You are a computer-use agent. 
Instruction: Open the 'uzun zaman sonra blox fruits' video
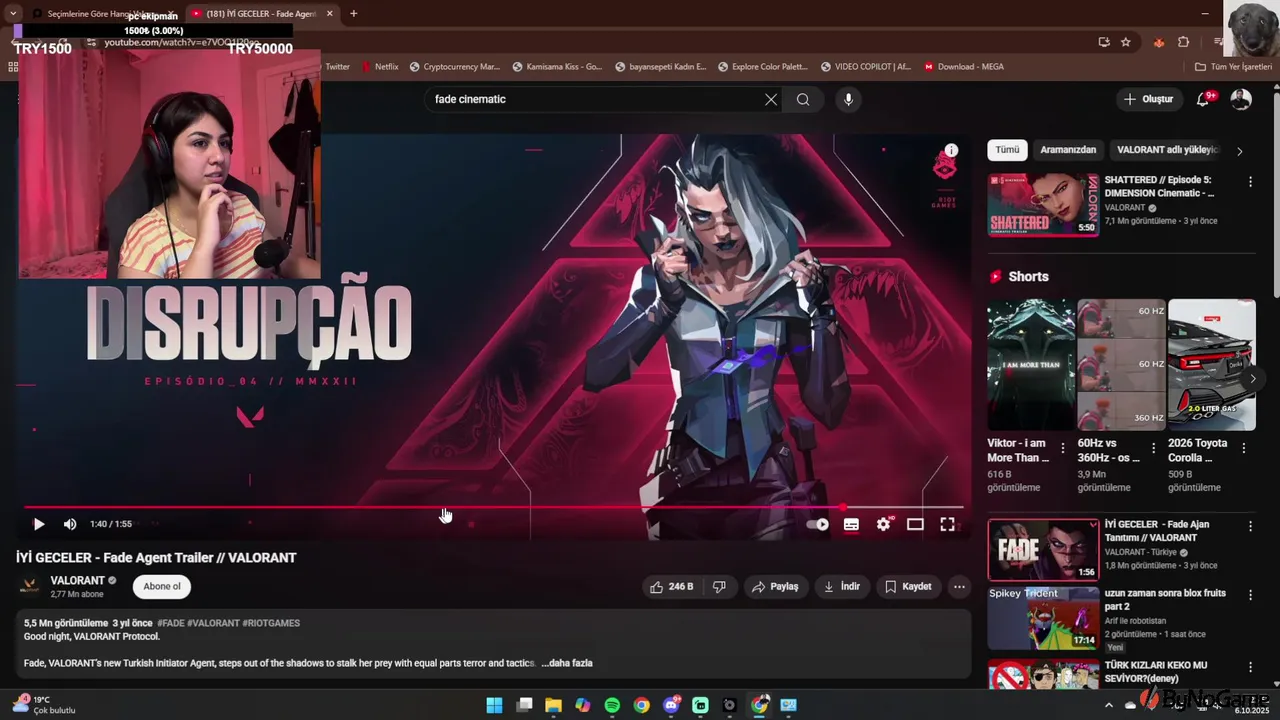tap(1043, 619)
